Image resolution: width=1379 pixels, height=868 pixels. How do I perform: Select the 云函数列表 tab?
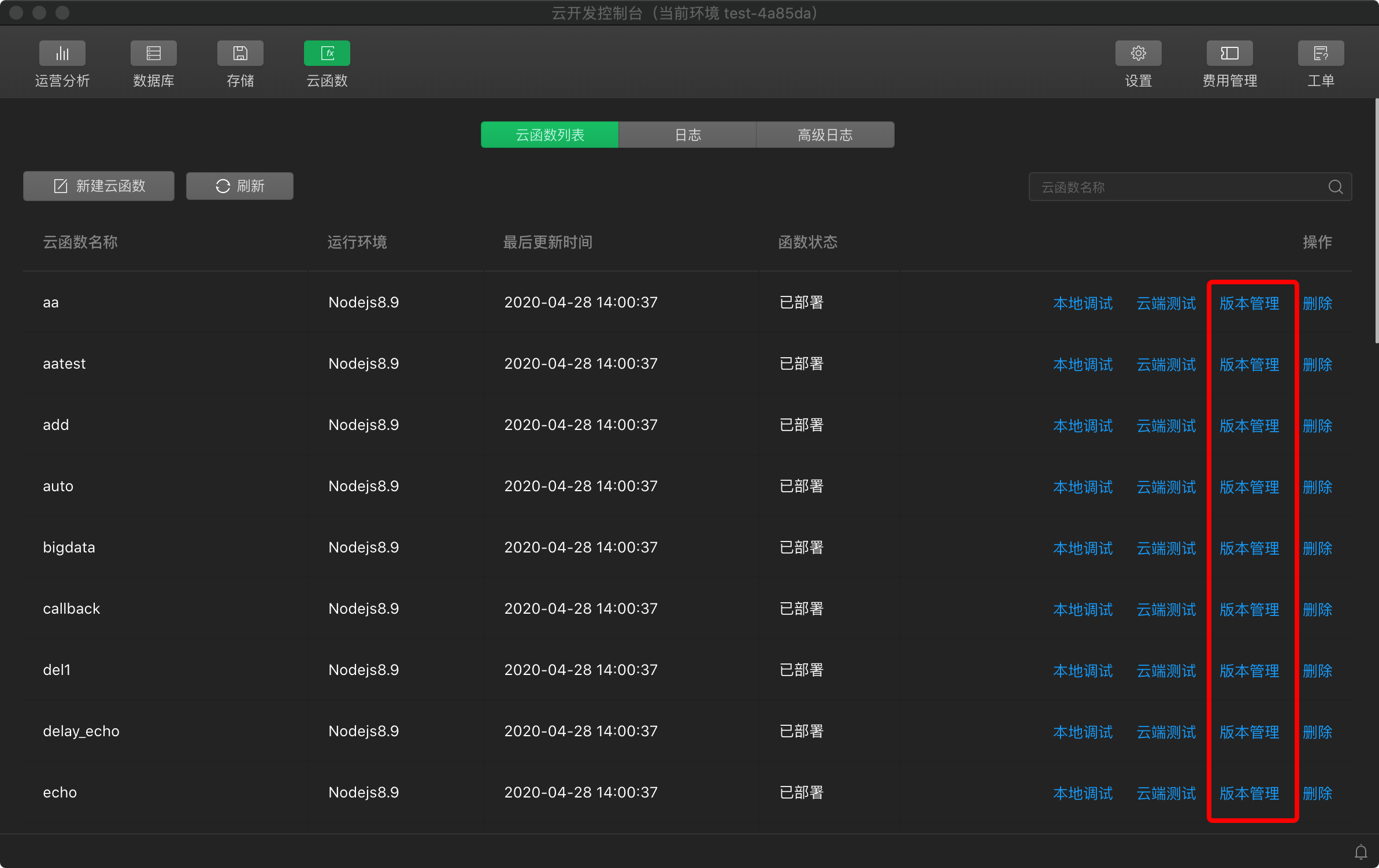click(550, 135)
